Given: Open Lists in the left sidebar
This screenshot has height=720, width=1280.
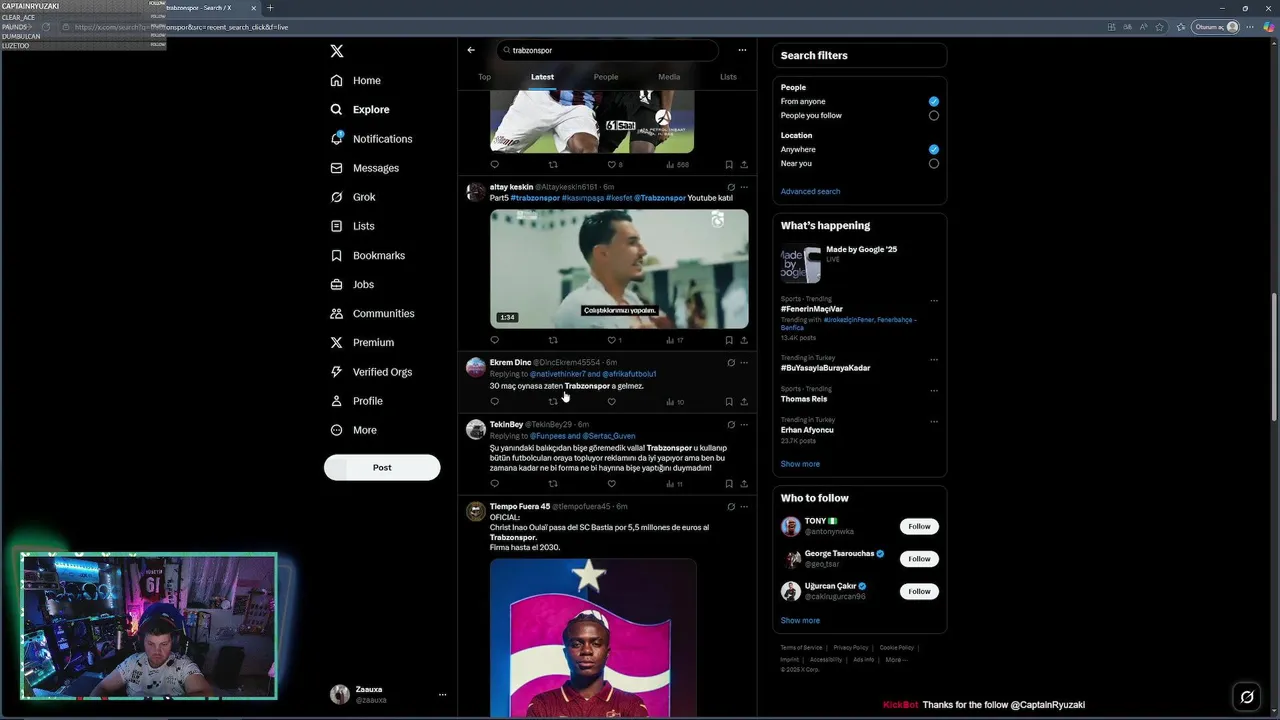Looking at the screenshot, I should click(352, 226).
